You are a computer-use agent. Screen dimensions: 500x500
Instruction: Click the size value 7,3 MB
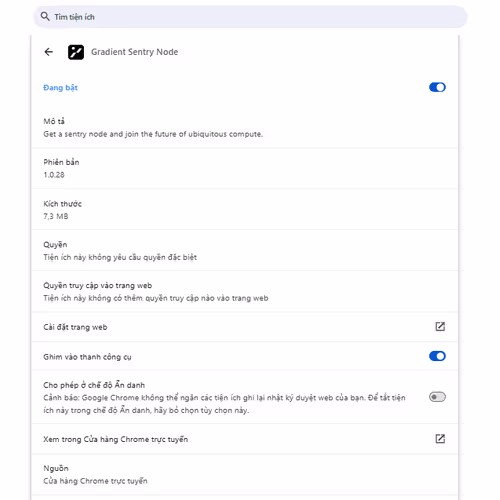tap(56, 216)
